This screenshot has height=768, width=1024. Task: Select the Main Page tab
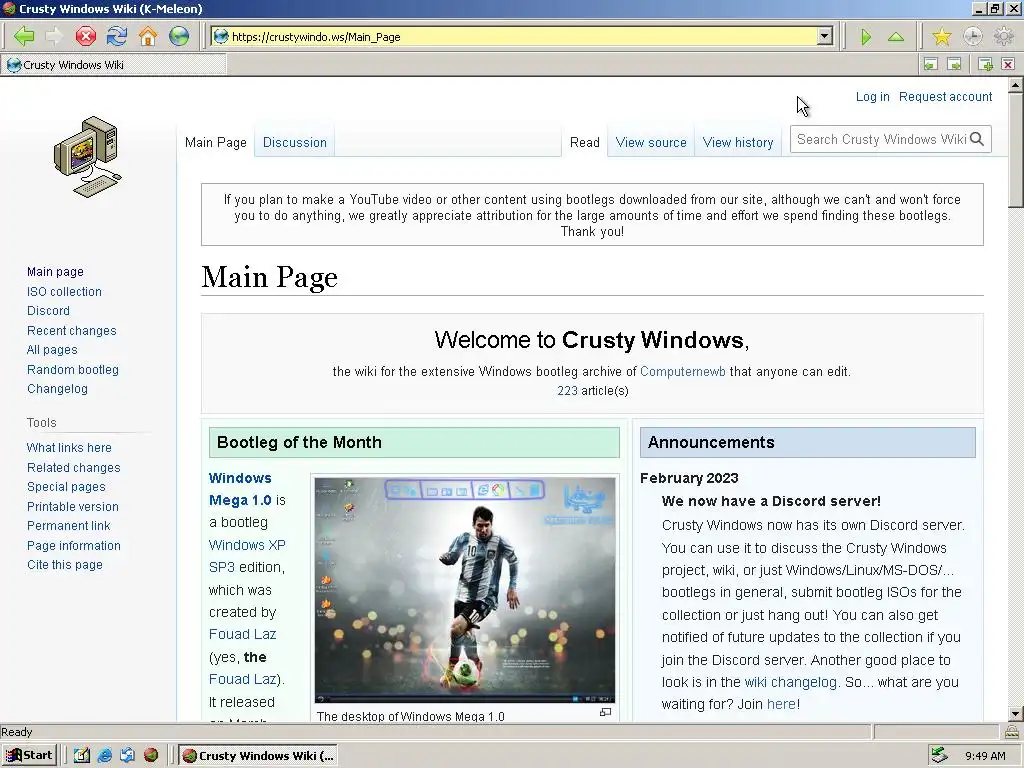pyautogui.click(x=216, y=142)
